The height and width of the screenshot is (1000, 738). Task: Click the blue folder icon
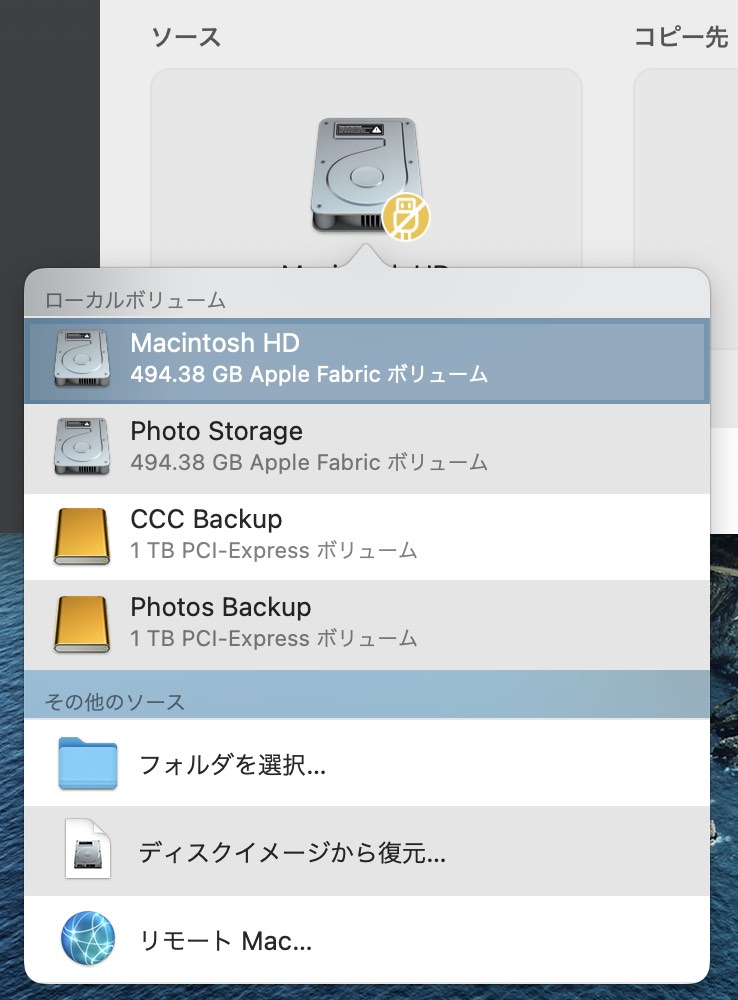click(x=87, y=763)
